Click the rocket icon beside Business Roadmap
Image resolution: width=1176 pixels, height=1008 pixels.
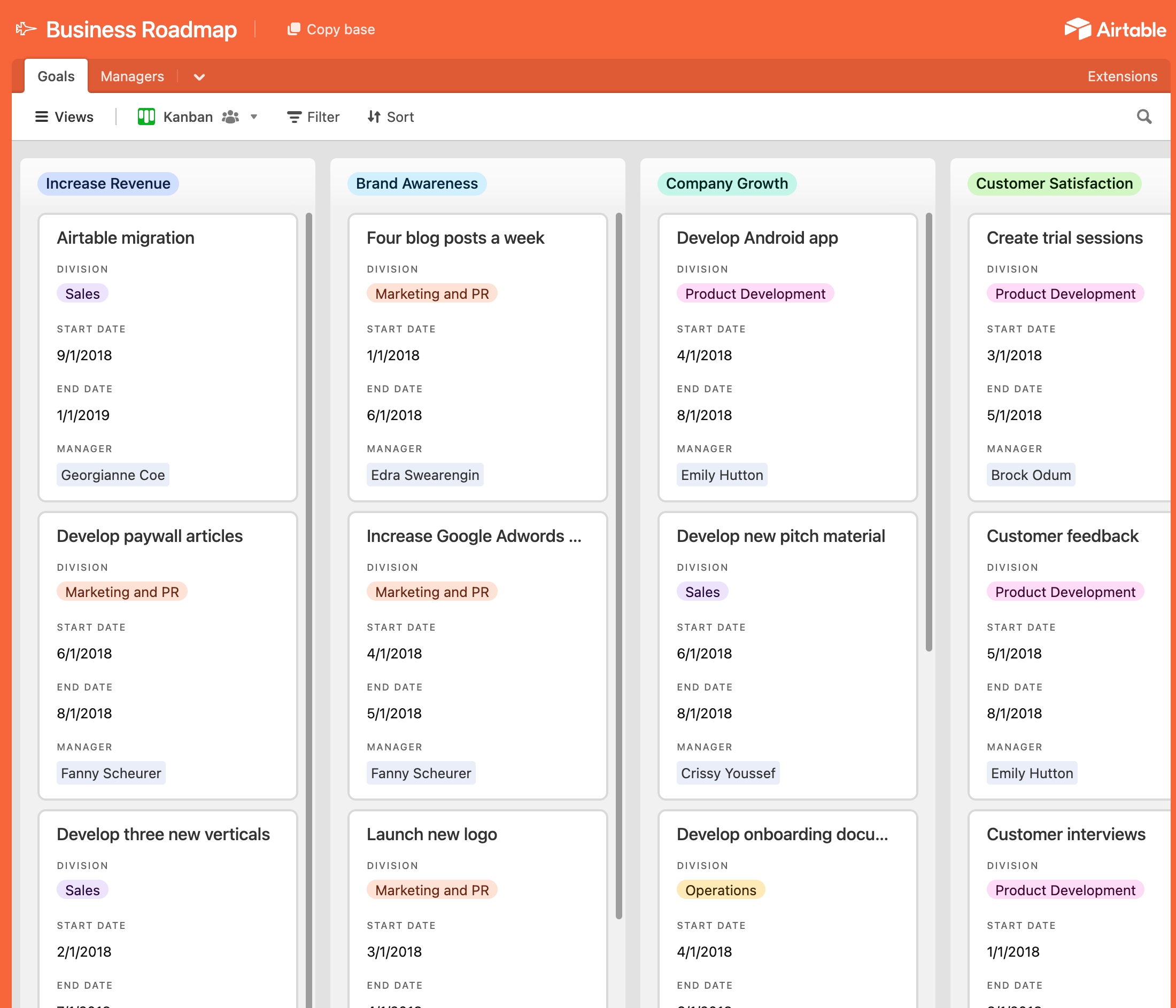point(26,29)
